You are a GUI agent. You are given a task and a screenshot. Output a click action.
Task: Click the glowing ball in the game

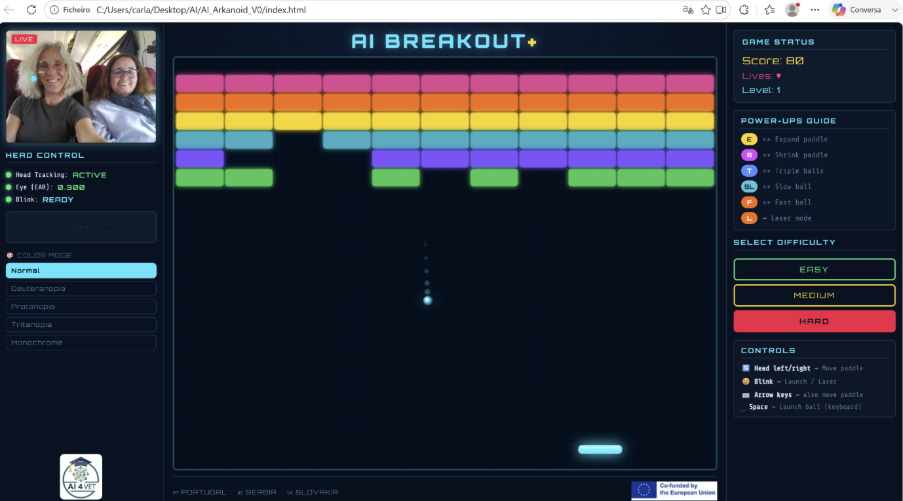point(427,300)
